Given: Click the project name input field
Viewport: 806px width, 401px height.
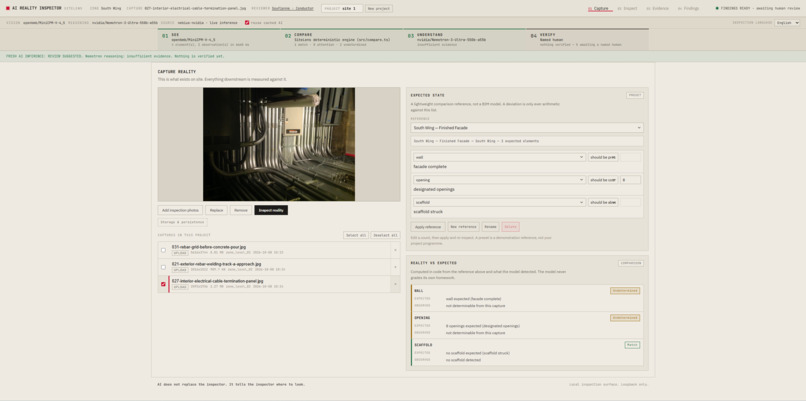Looking at the screenshot, I should pos(342,8).
